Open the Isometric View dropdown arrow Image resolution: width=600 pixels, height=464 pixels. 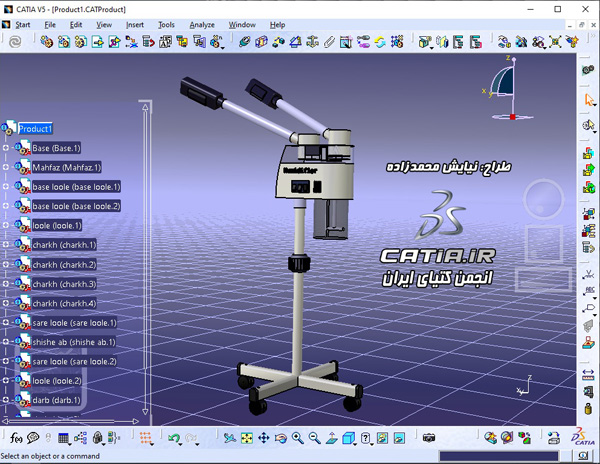[x=355, y=444]
